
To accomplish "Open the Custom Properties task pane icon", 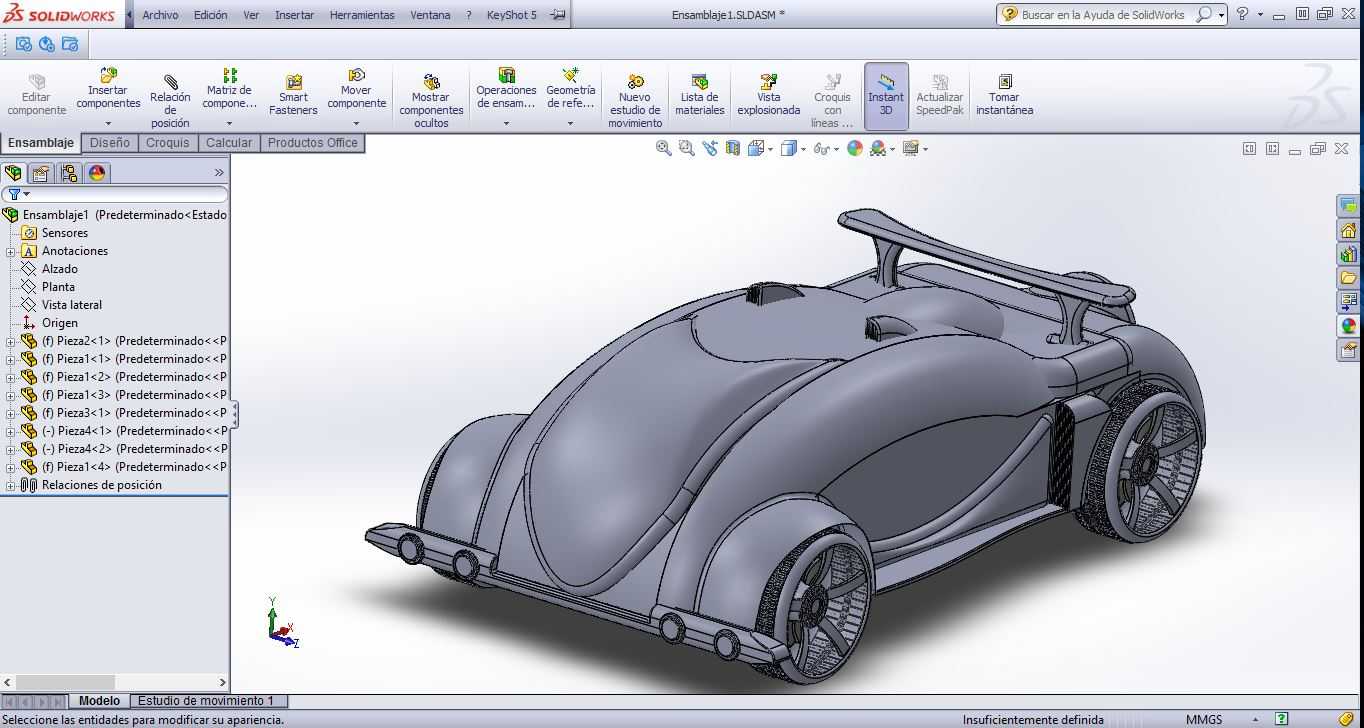I will point(1348,350).
